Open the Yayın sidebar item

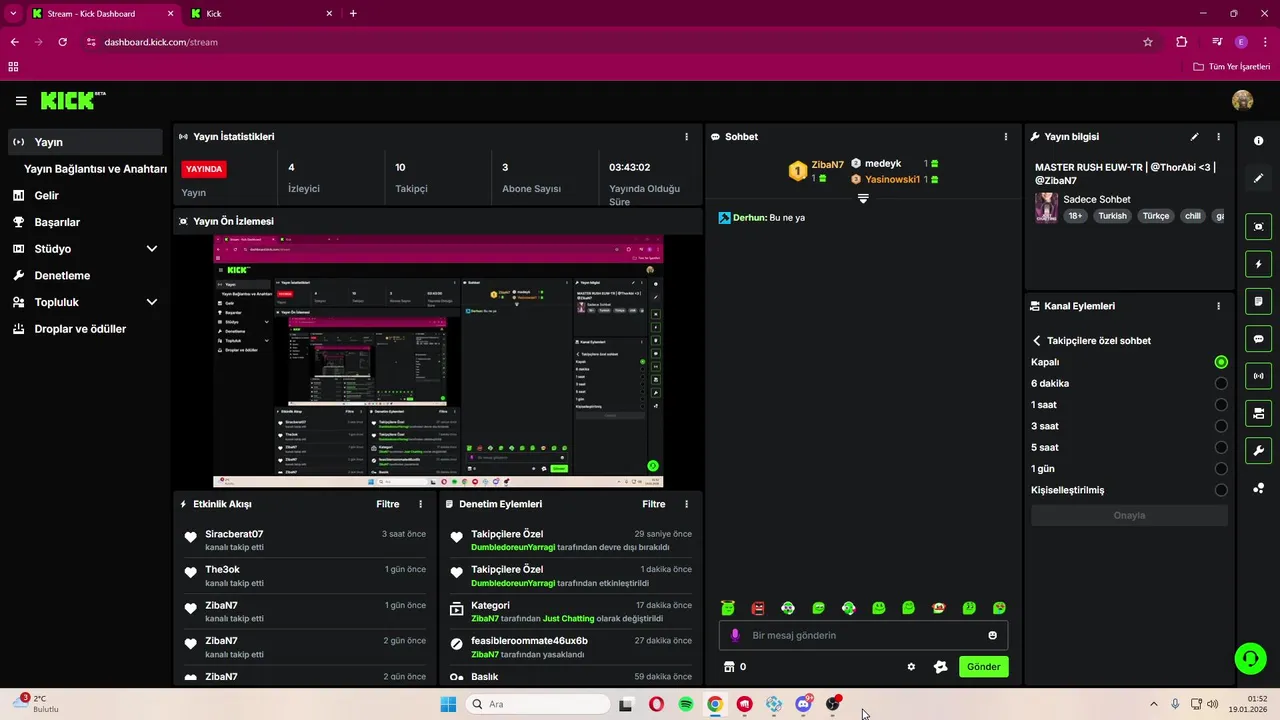pyautogui.click(x=85, y=142)
